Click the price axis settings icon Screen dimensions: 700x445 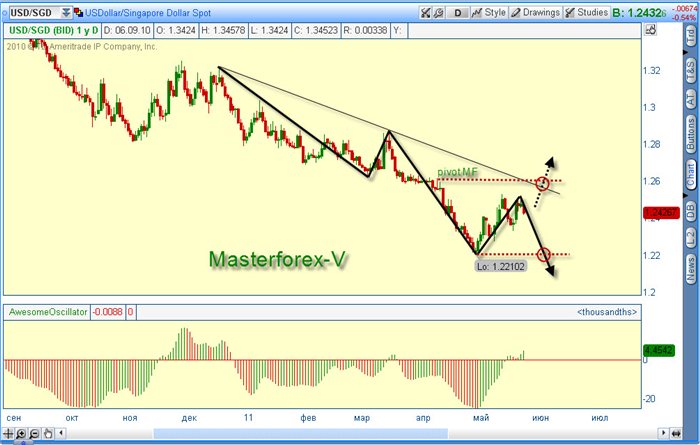click(651, 30)
